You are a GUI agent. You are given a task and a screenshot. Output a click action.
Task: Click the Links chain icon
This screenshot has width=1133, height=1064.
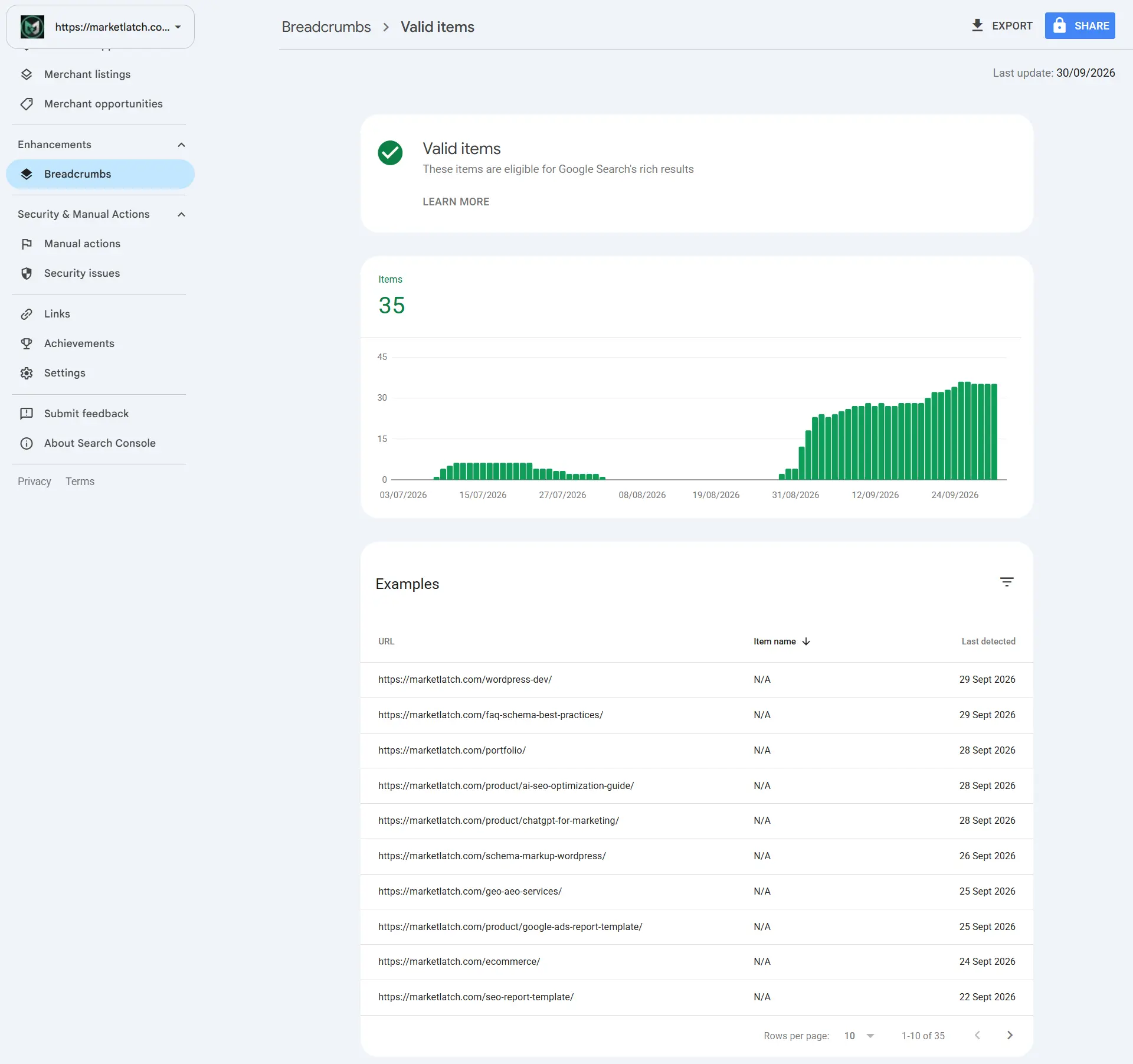click(27, 314)
